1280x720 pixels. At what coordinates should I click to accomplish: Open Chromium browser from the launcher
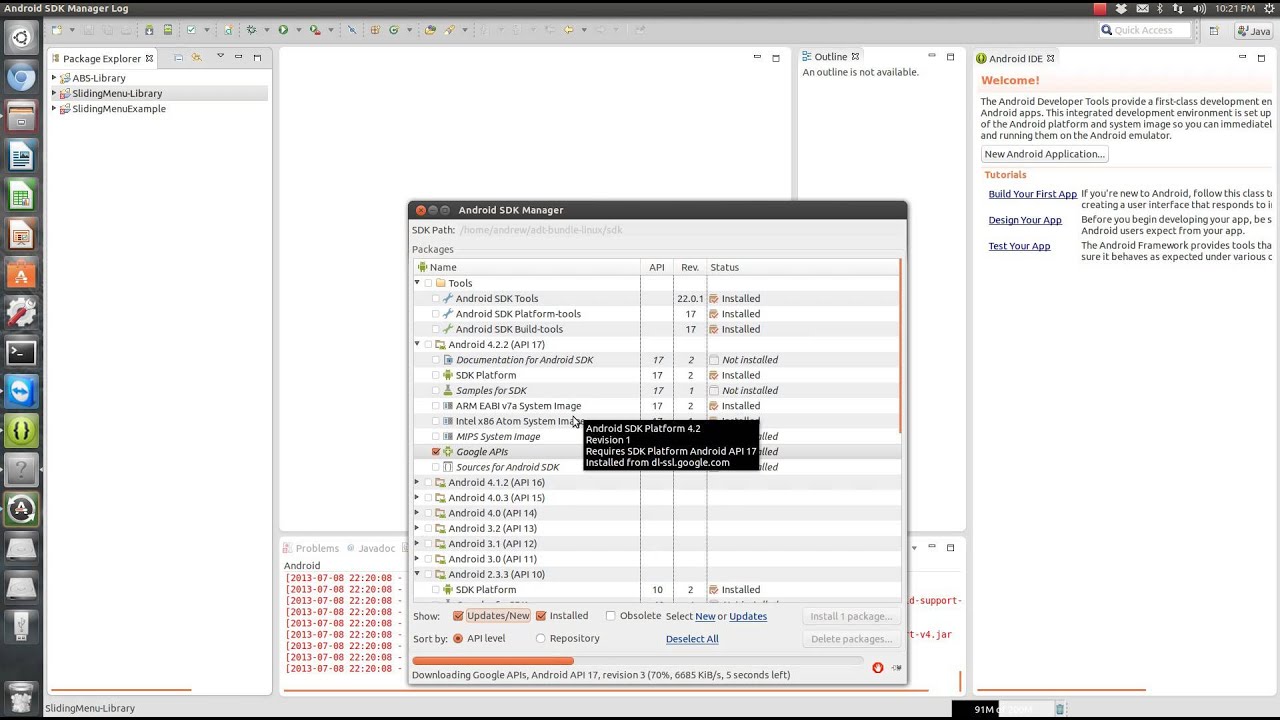pos(21,78)
